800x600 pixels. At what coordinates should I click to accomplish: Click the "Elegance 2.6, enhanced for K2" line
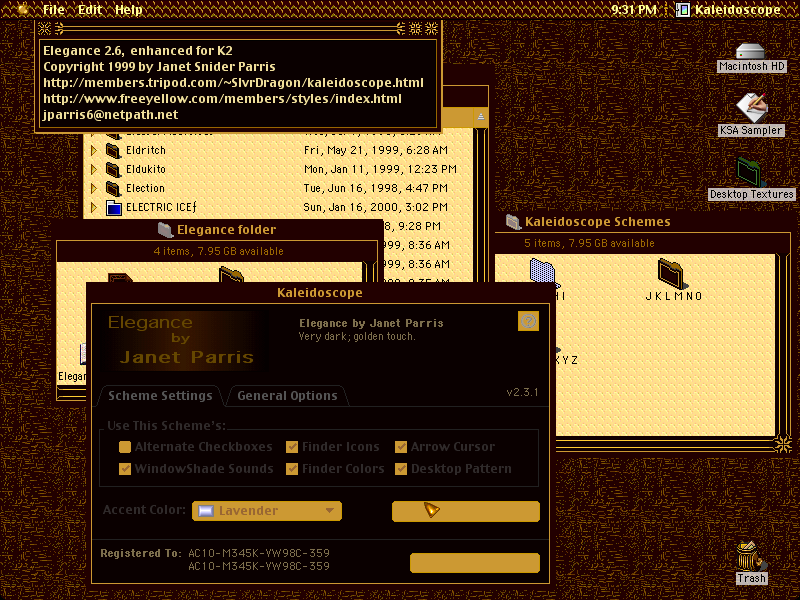click(138, 51)
